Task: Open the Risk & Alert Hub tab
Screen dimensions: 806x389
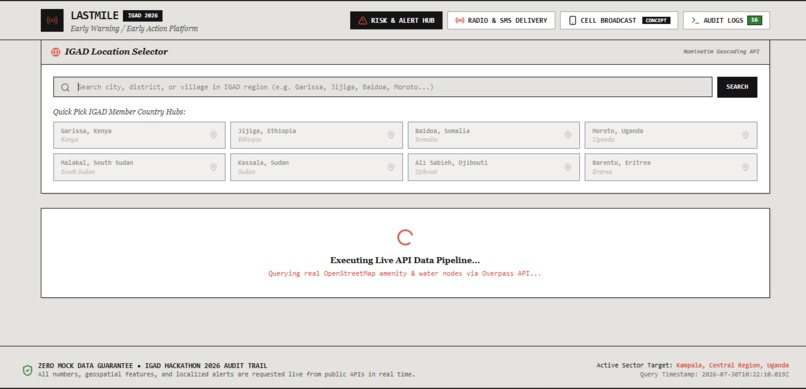Action: 396,21
